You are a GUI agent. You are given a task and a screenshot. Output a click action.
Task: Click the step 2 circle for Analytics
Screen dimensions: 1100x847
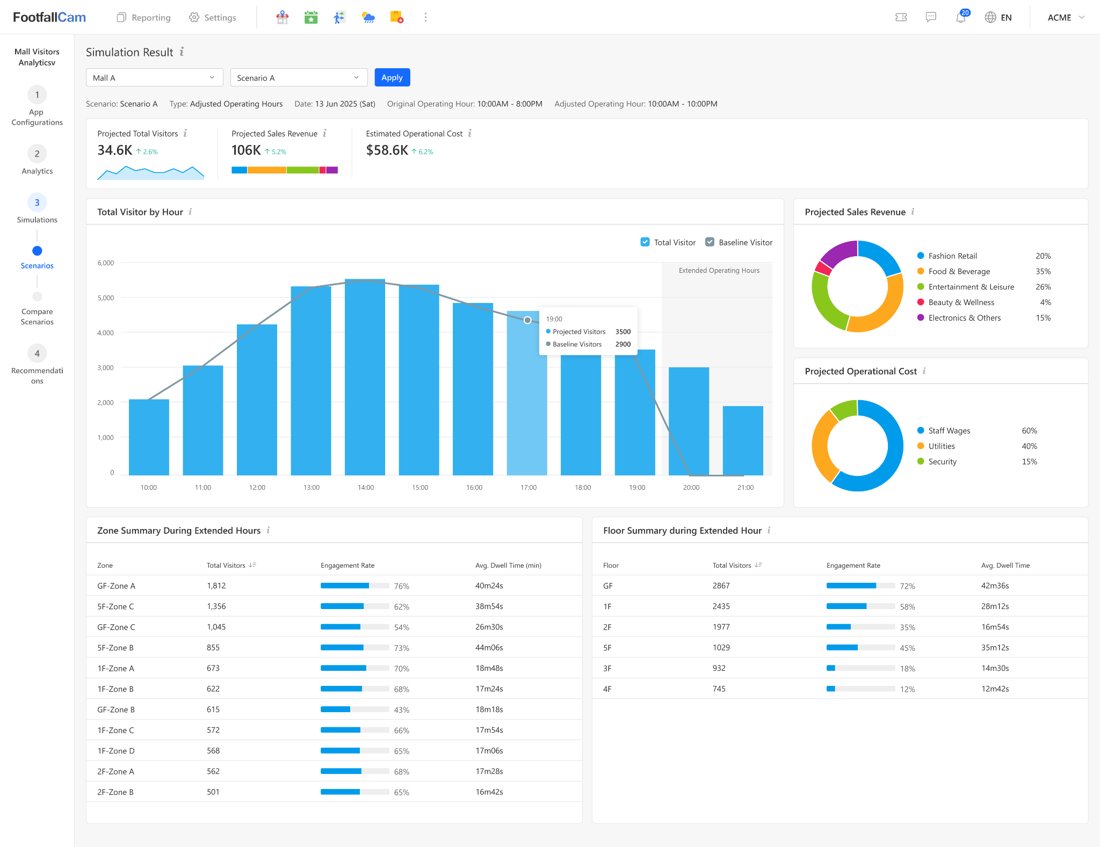point(37,154)
